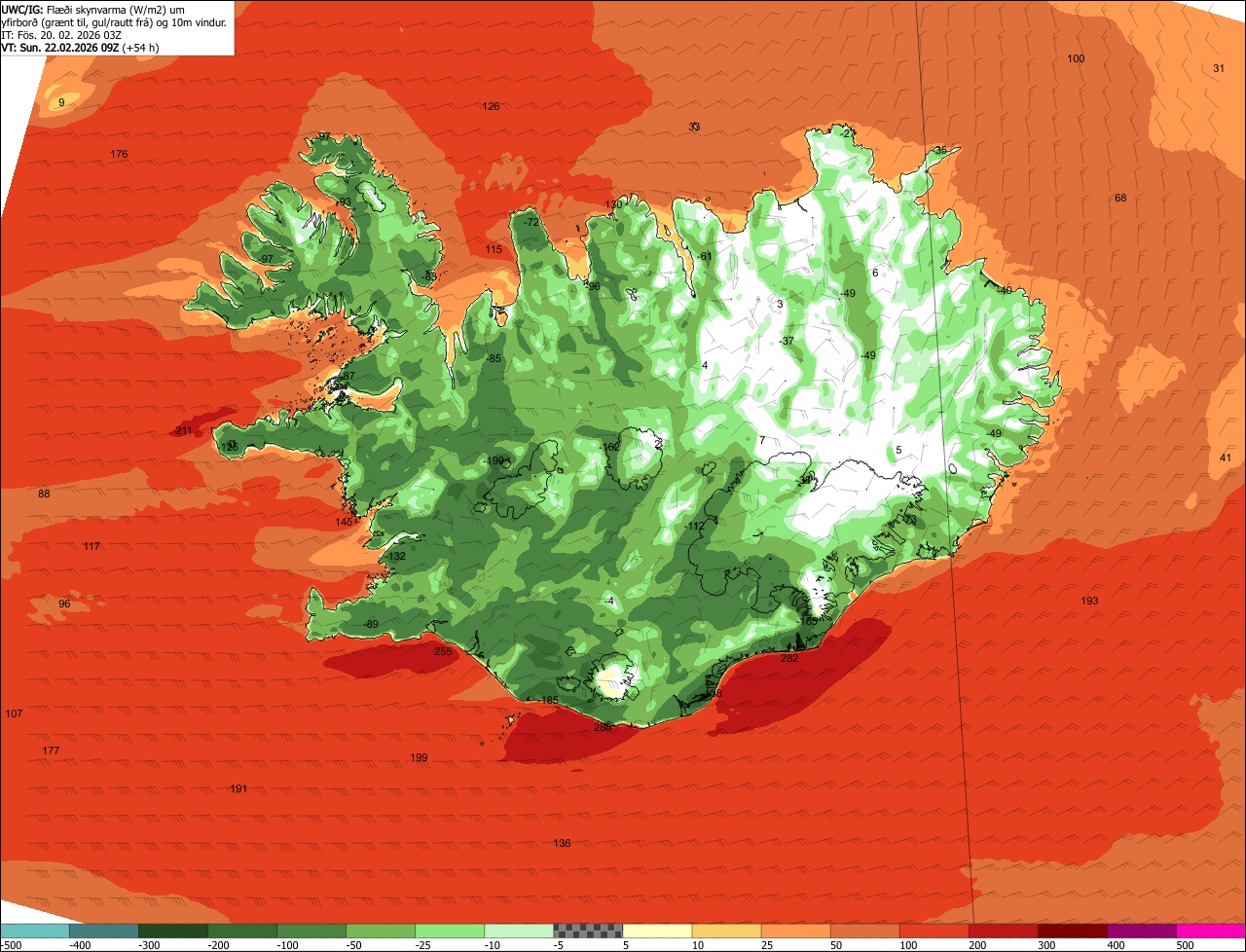Click the map value '-190' in west-central Iceland
Screen dimensions: 1246x952
coord(495,460)
